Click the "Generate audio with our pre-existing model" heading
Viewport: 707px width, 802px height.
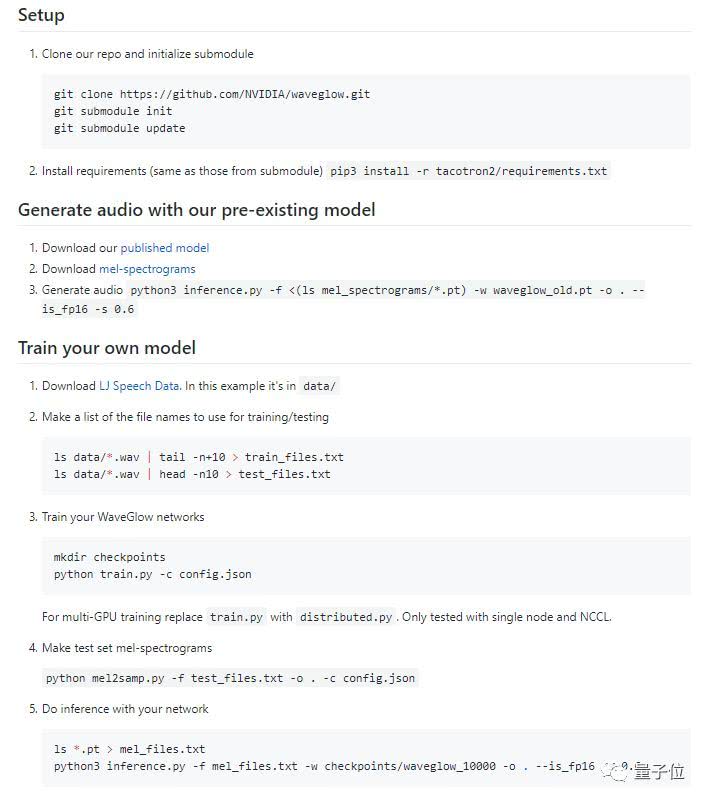(197, 210)
